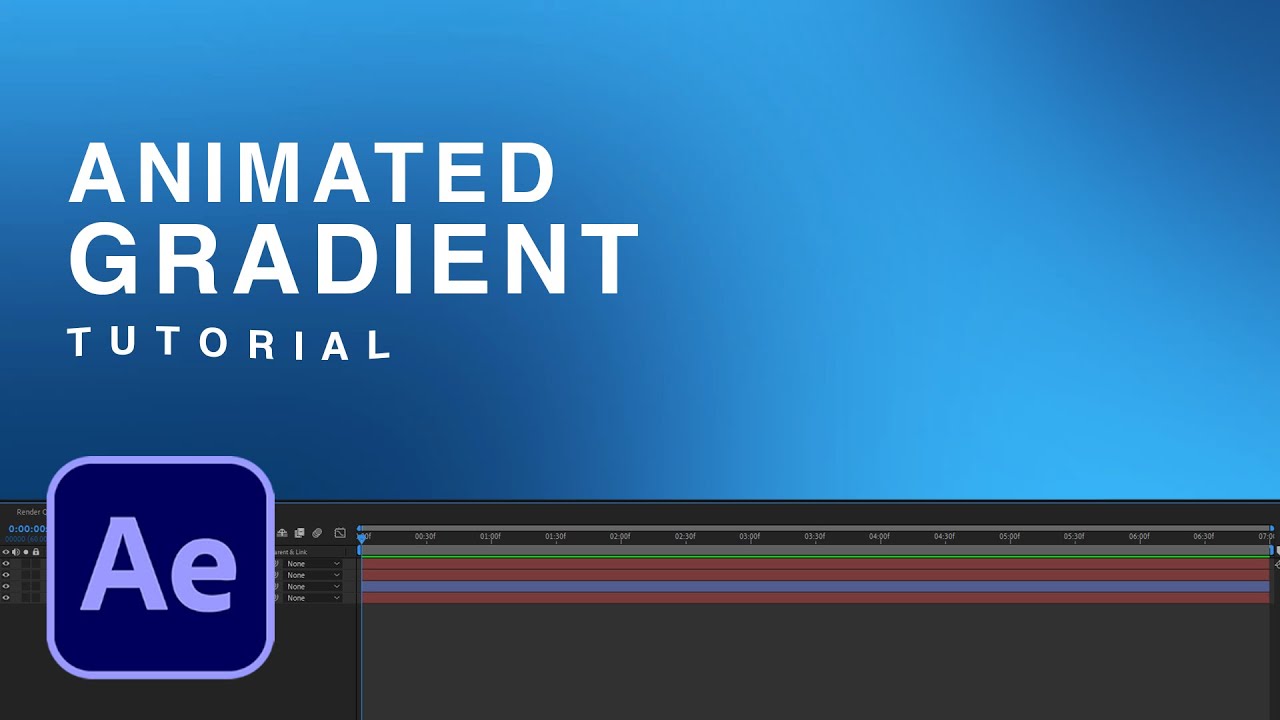The image size is (1280, 720).
Task: Click the time navigator bar above ruler
Action: point(815,527)
